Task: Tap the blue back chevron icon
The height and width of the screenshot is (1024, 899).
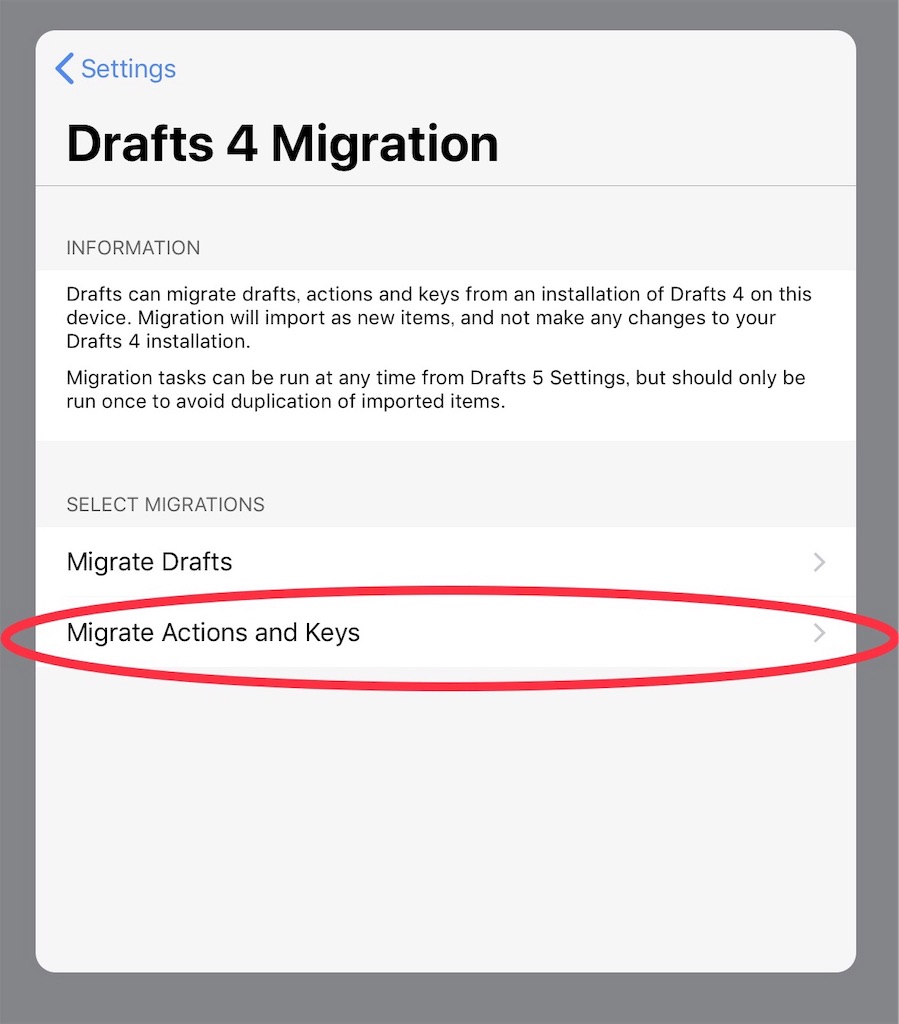Action: coord(64,69)
